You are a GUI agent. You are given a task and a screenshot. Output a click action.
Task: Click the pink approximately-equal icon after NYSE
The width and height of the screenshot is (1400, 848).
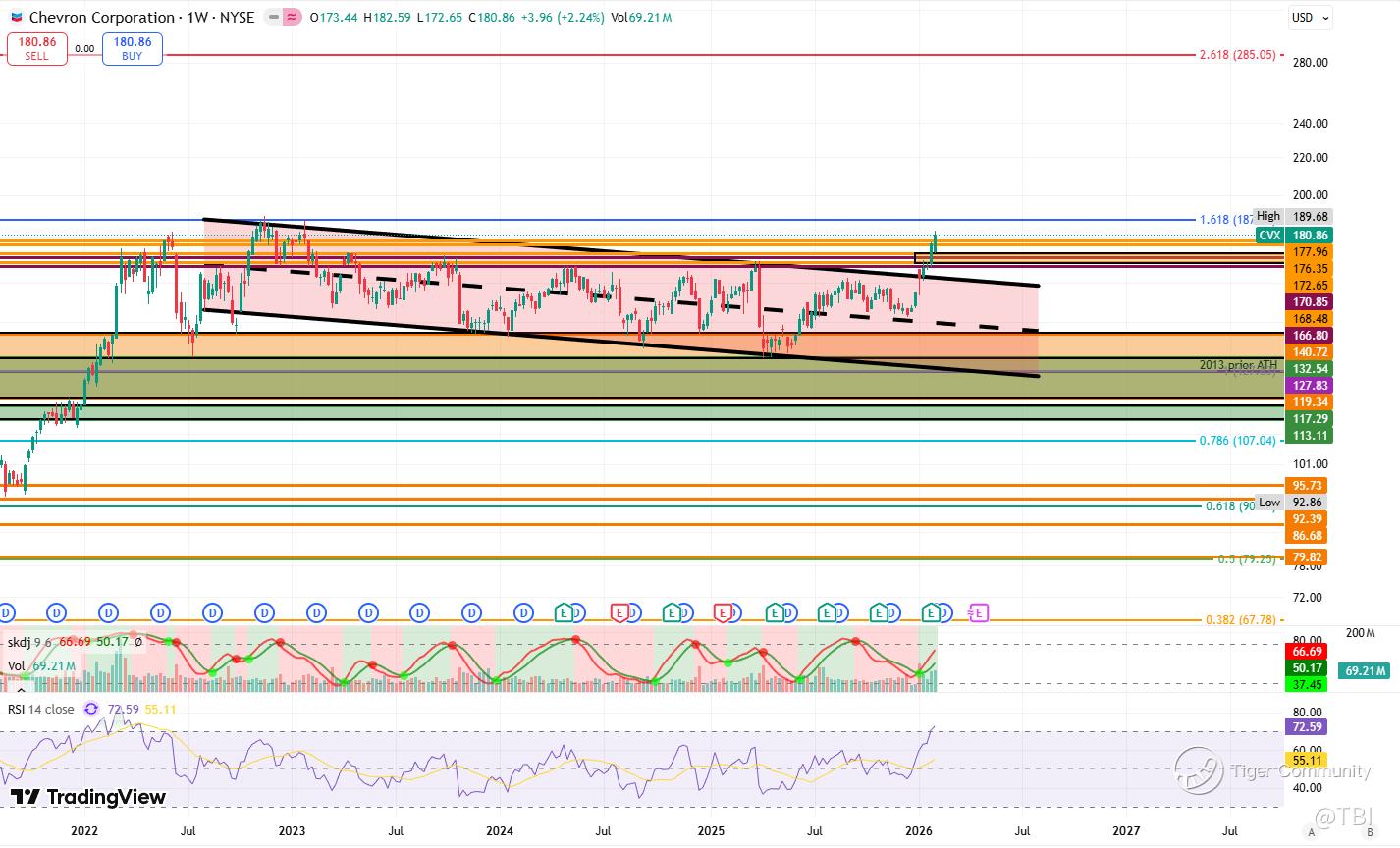click(292, 18)
